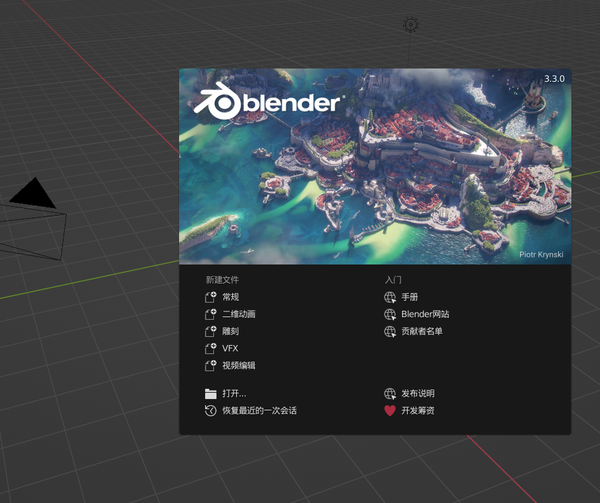Viewport: 600px width, 503px height.
Task: Click the globe icon beside 手册
Action: click(390, 297)
